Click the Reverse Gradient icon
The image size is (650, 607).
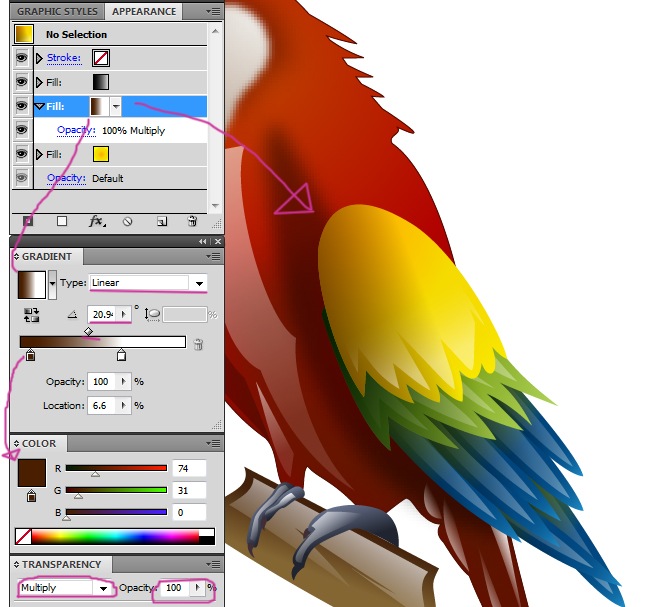point(30,314)
